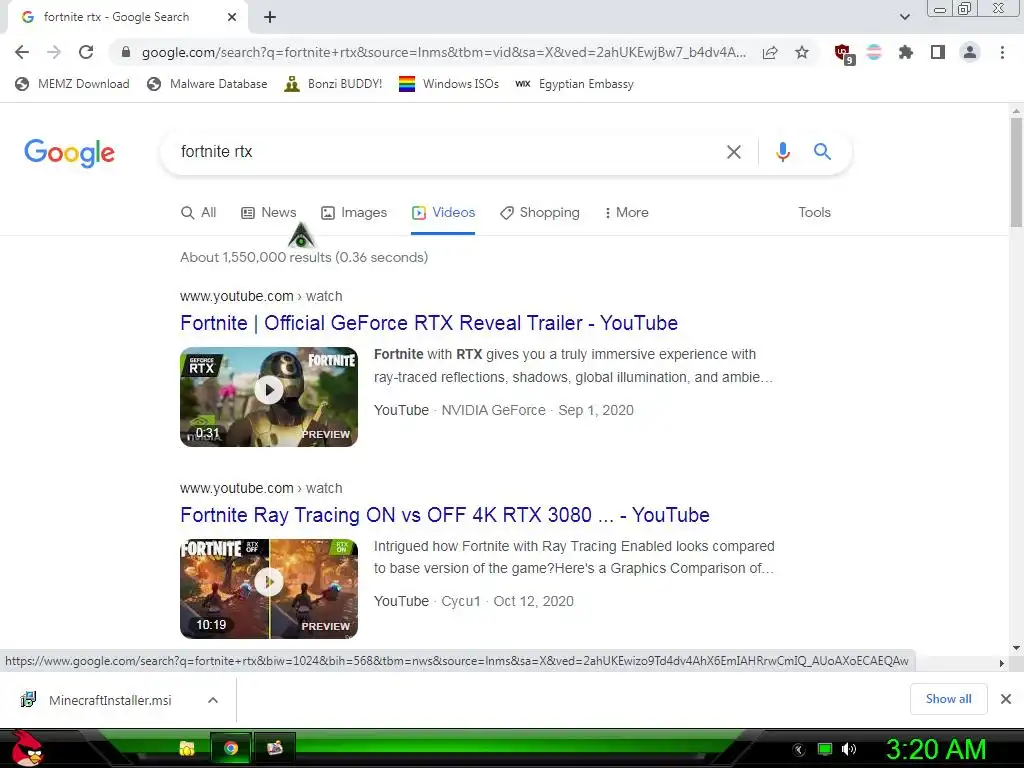Open the Angry Birds start button
Viewport: 1024px width, 768px height.
[27, 748]
